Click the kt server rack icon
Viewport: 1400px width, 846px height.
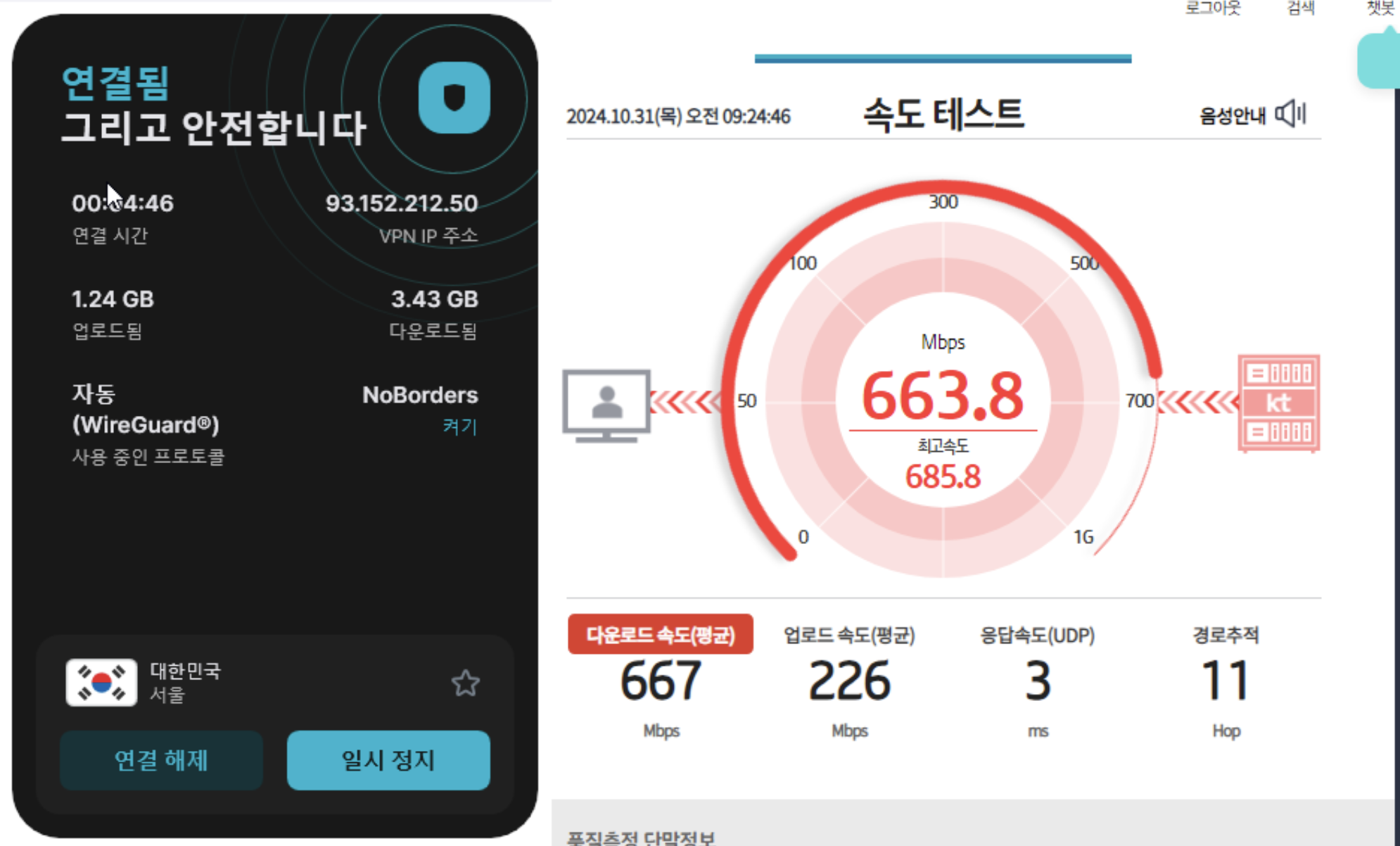pyautogui.click(x=1278, y=403)
